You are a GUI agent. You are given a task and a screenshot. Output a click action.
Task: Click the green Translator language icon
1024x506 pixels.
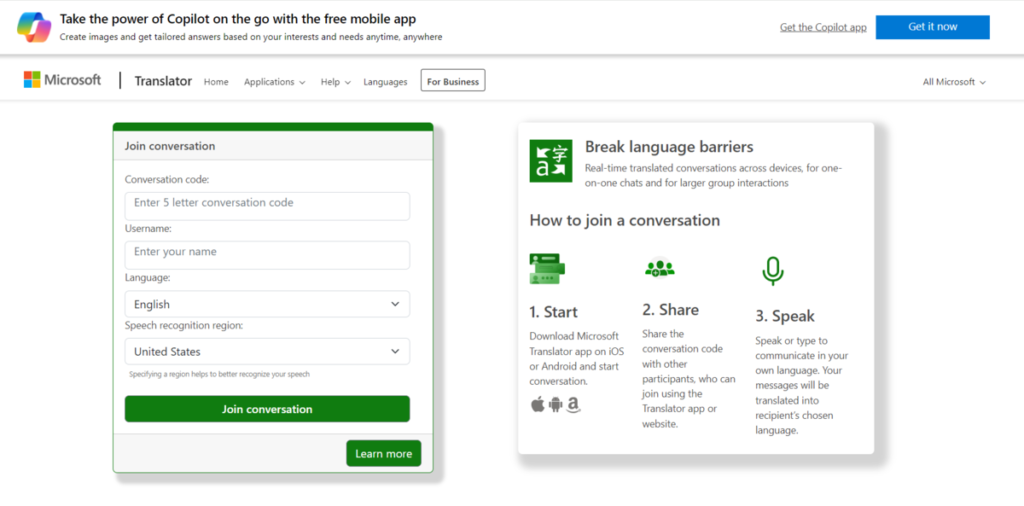[551, 161]
